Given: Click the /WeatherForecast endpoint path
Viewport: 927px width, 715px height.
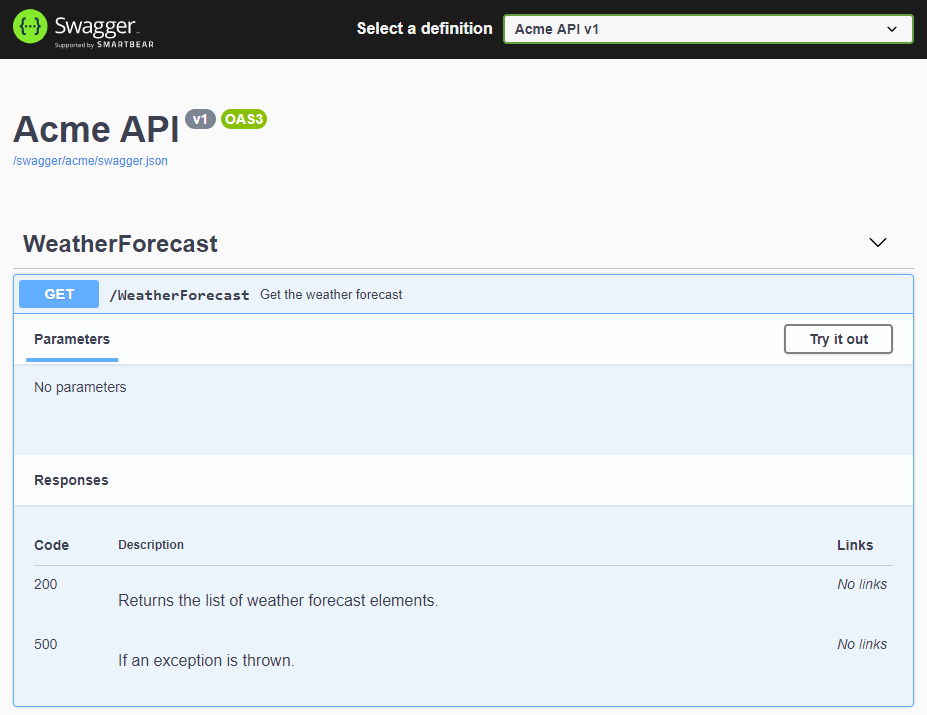Looking at the screenshot, I should 179,295.
